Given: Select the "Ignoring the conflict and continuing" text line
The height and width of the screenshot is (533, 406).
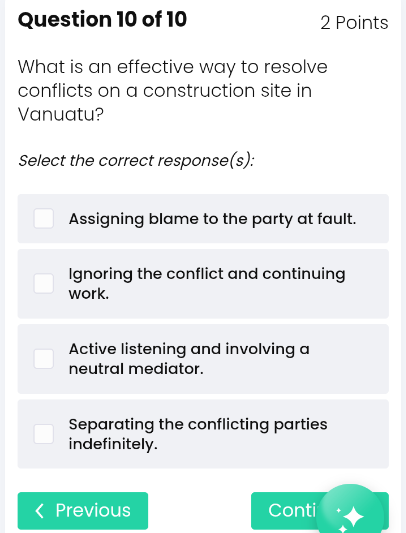Looking at the screenshot, I should click(207, 274).
